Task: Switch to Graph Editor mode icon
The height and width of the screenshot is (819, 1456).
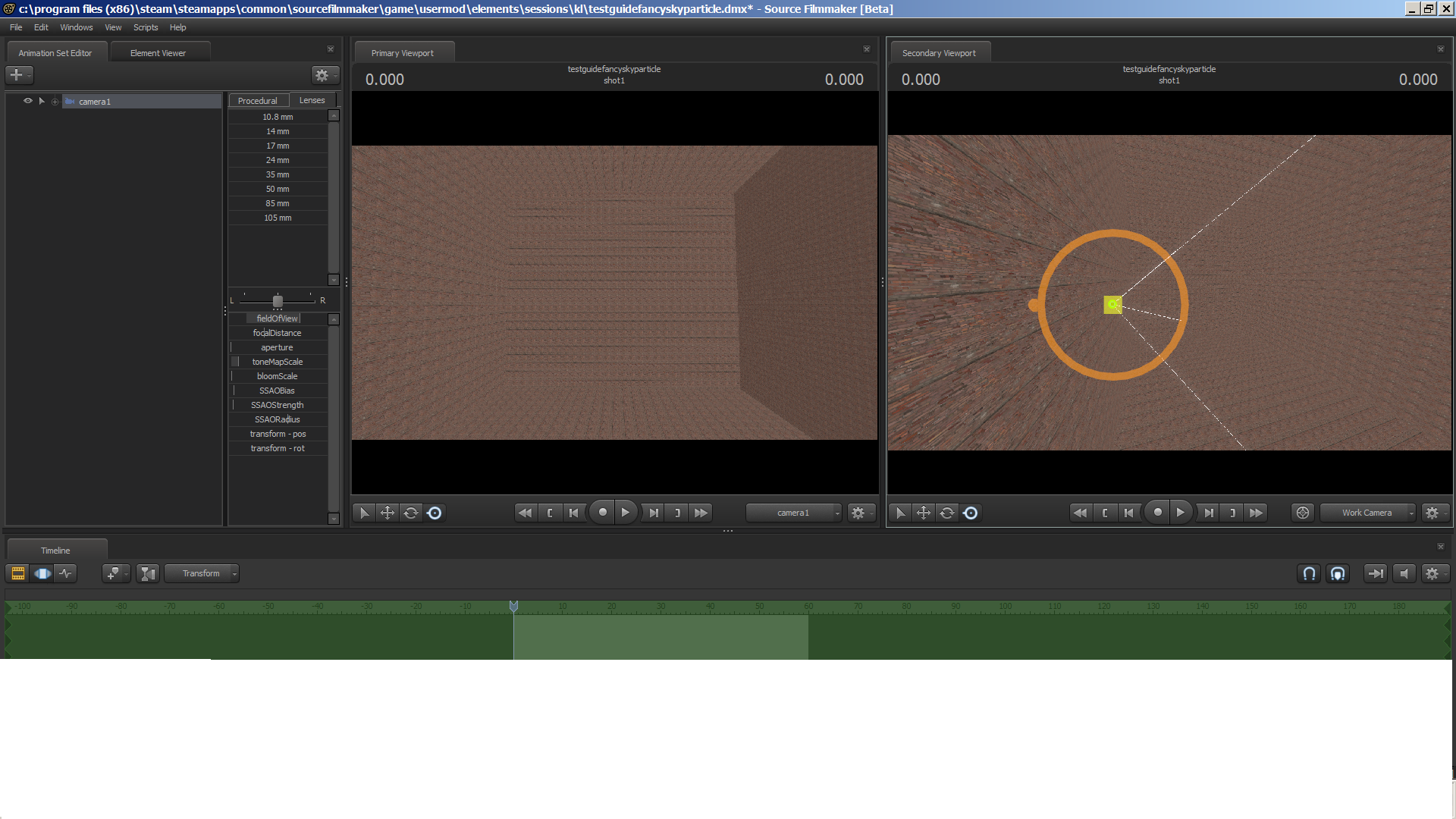Action: pyautogui.click(x=67, y=573)
